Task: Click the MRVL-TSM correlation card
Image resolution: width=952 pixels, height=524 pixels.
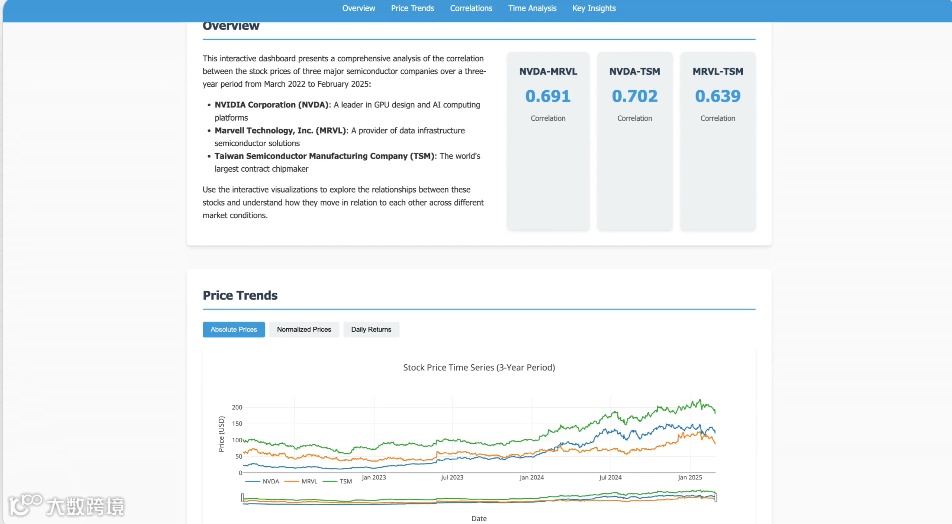Action: click(x=718, y=141)
